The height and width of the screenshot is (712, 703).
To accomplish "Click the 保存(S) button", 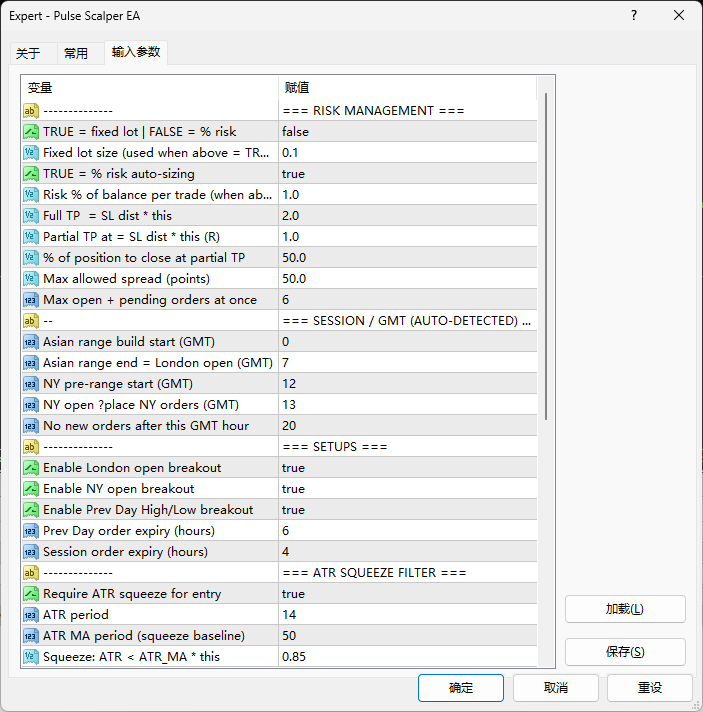I will click(x=625, y=652).
